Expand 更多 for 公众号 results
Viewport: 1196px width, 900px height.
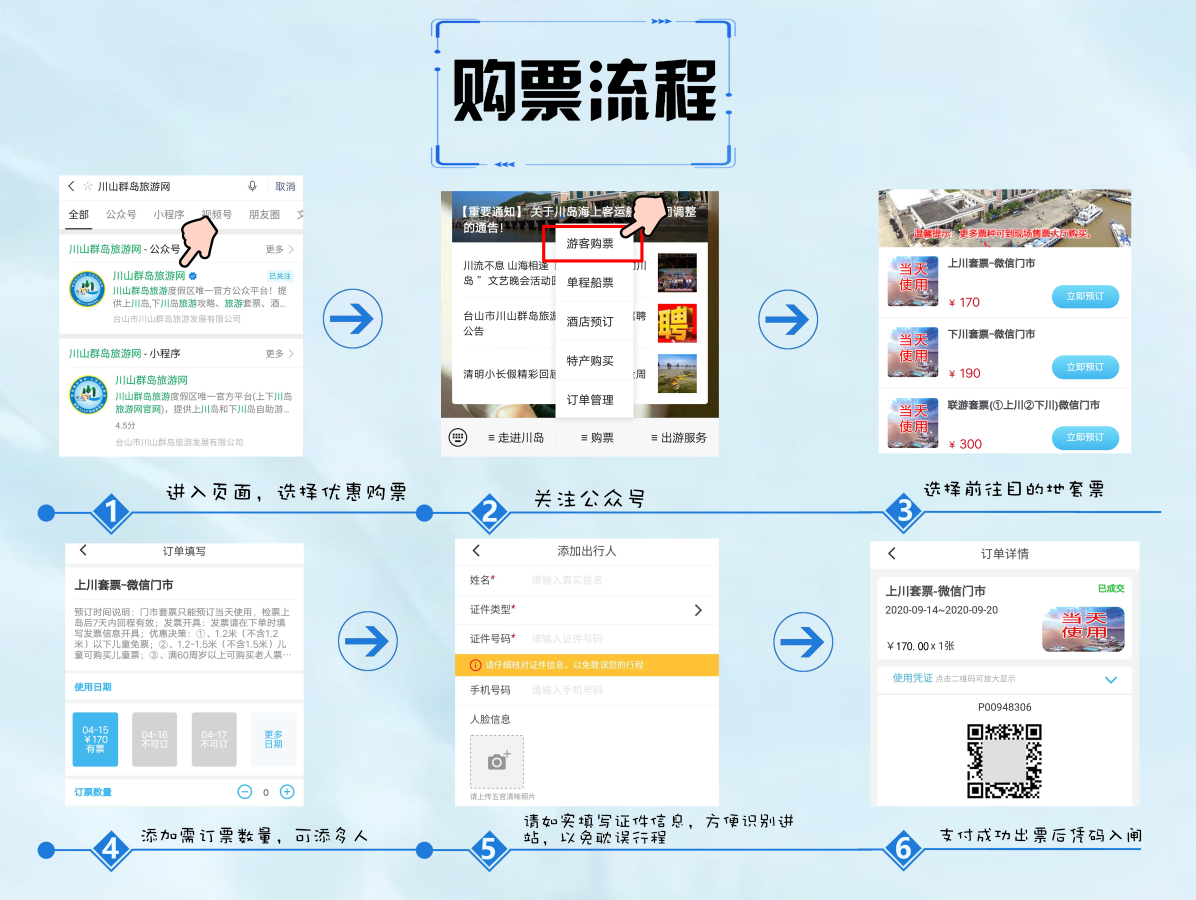[x=280, y=249]
